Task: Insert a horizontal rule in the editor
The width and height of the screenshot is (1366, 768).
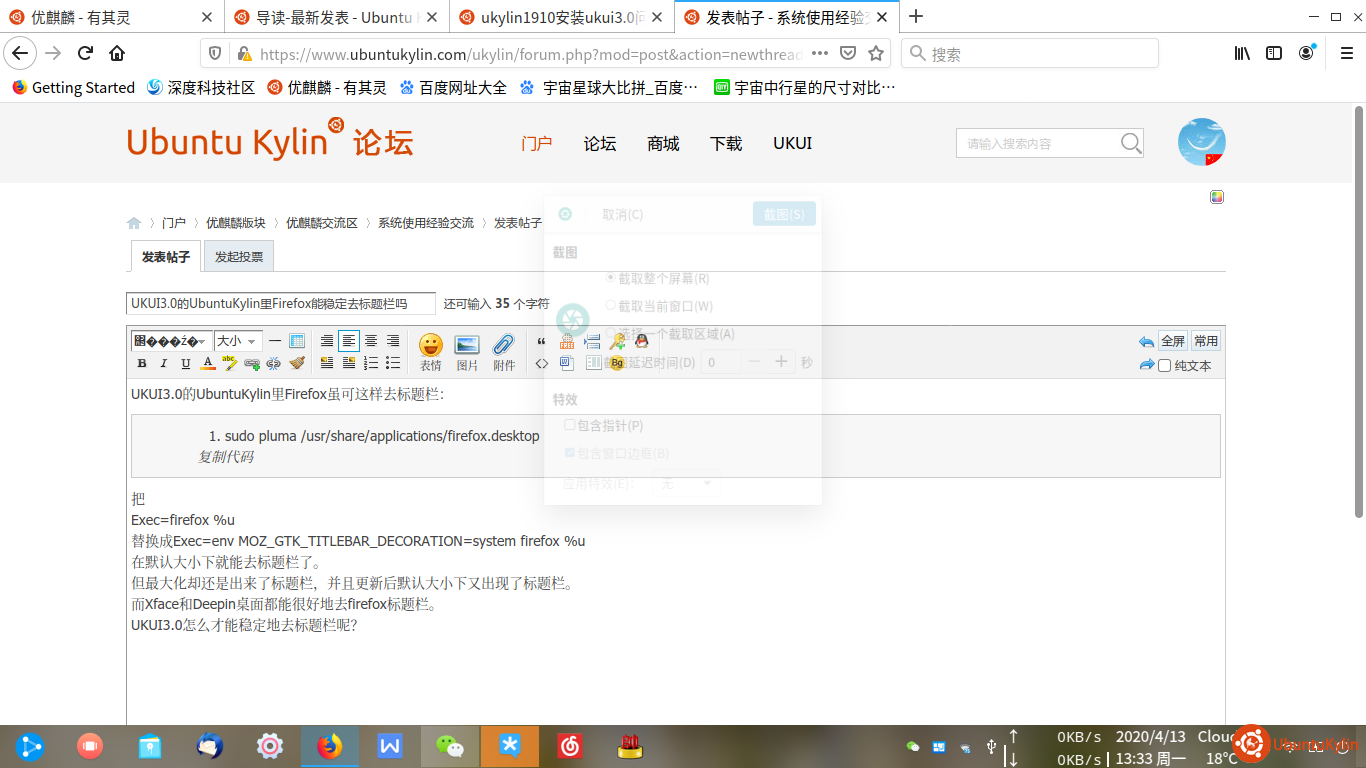Action: (x=275, y=341)
